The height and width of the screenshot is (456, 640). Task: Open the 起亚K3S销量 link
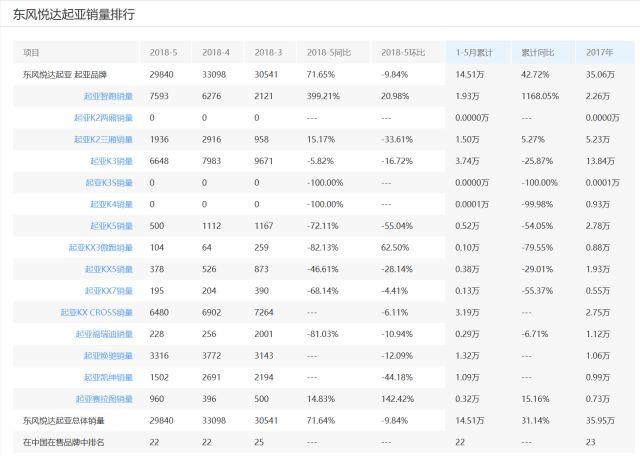[x=109, y=183]
